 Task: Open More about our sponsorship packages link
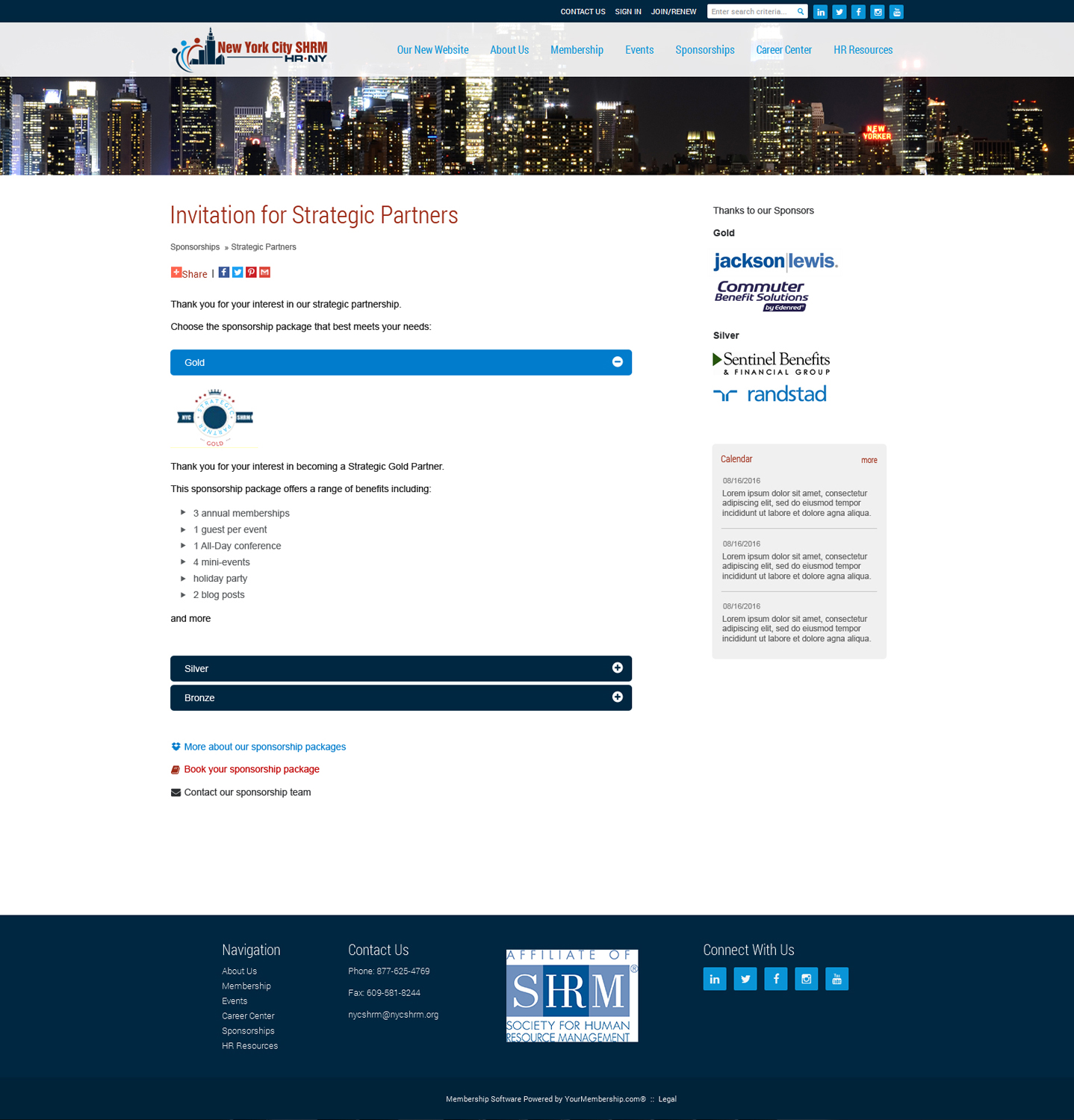(265, 747)
